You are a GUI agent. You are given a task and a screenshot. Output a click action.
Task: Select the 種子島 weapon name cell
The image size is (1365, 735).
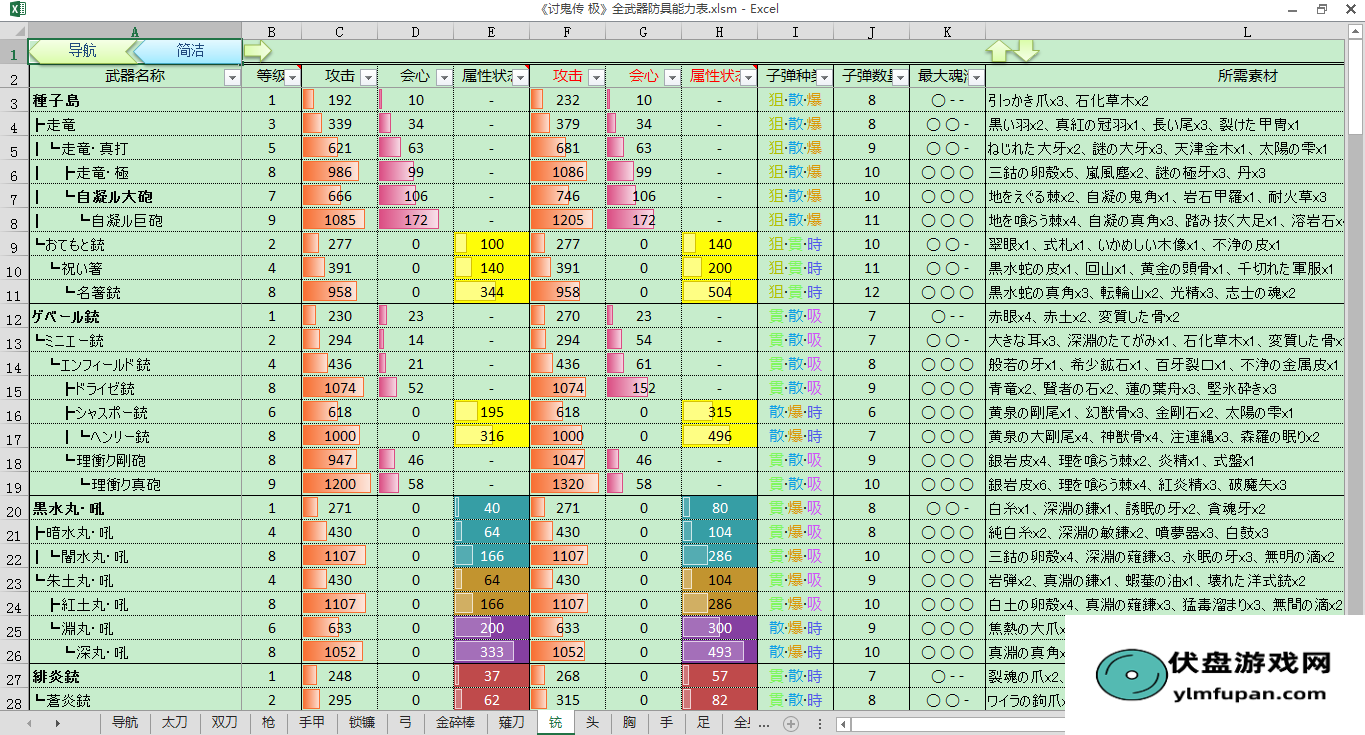click(135, 100)
